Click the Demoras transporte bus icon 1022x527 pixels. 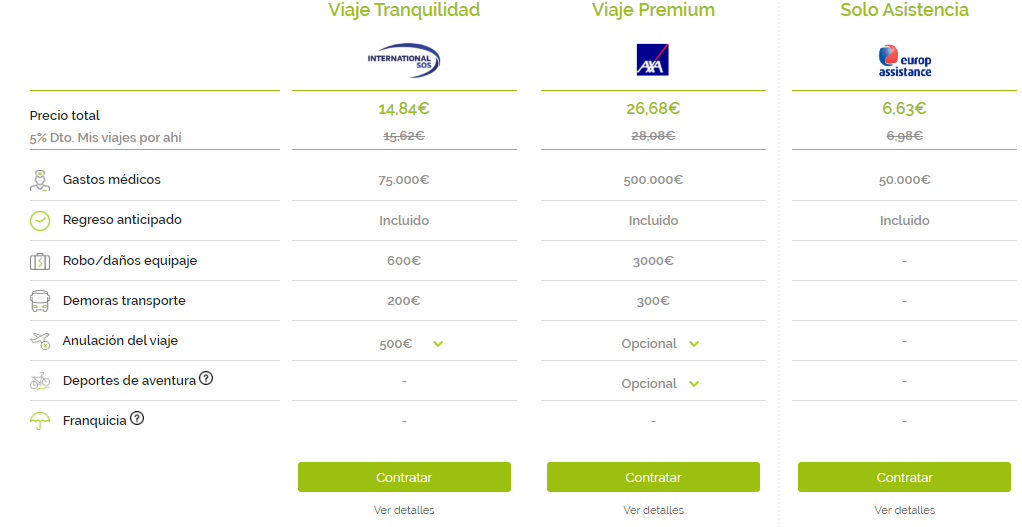coord(40,301)
